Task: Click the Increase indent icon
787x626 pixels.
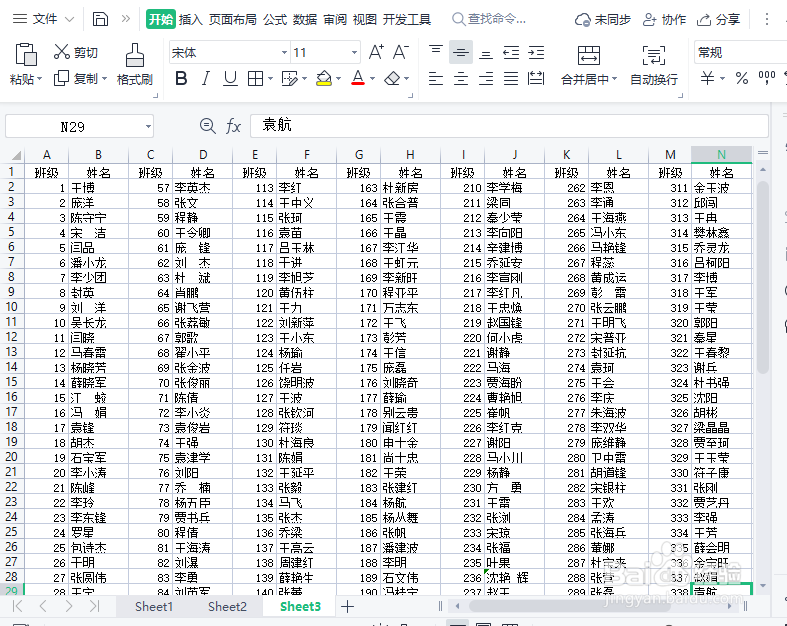Action: tap(536, 52)
